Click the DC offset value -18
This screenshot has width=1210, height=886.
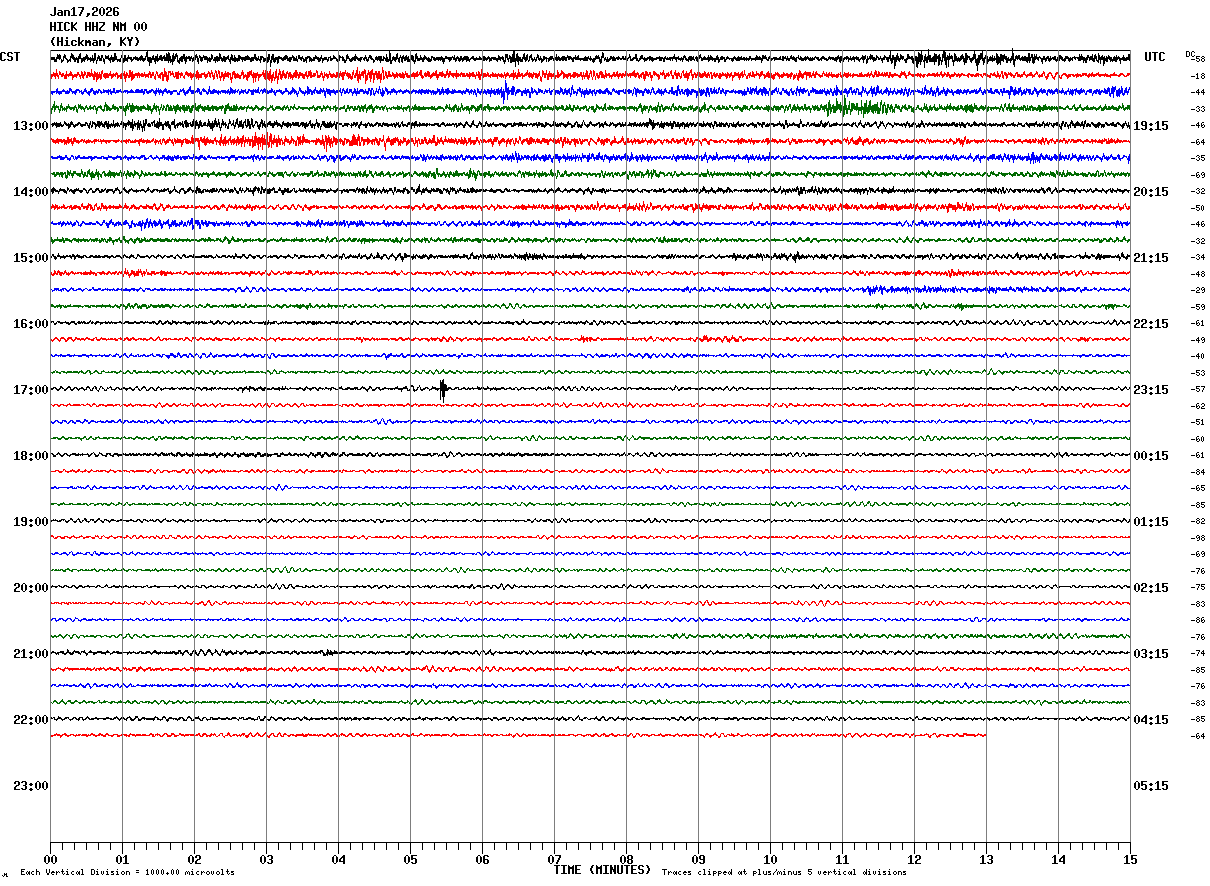click(x=1198, y=76)
